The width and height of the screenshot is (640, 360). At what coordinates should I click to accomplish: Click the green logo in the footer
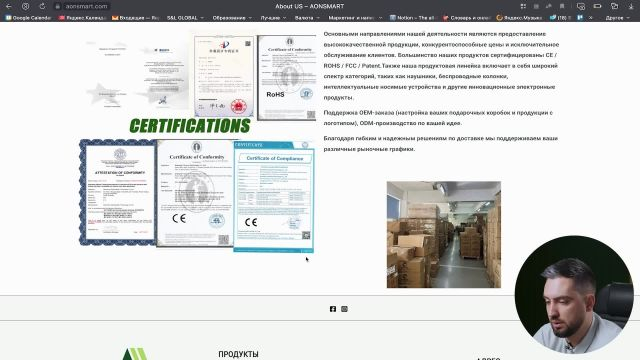coord(134,354)
